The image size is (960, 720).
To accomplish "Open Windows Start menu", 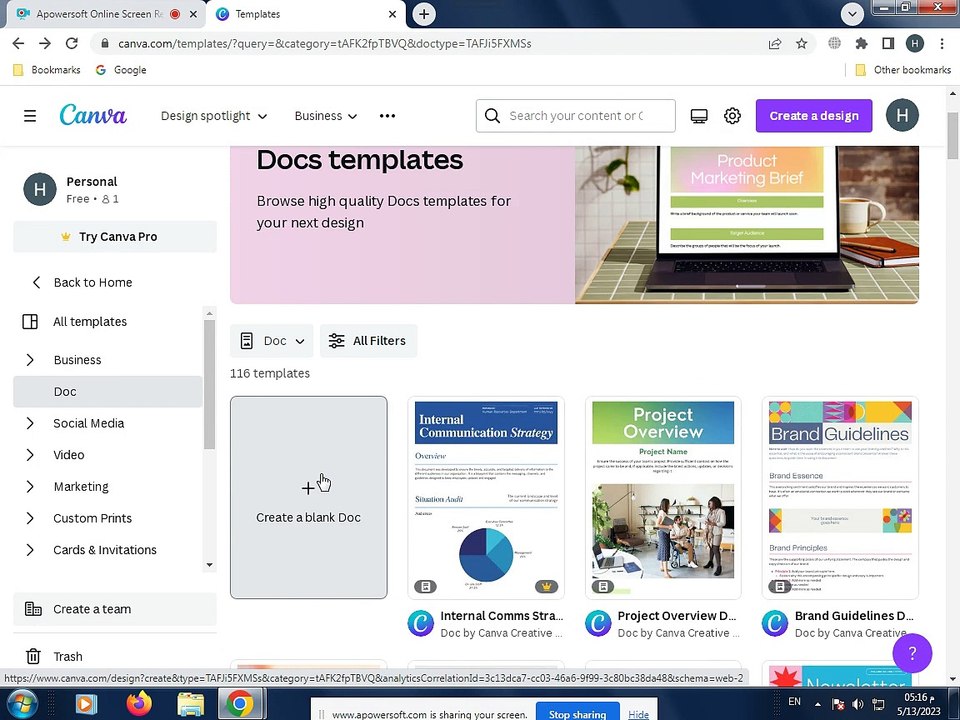I will click(x=22, y=704).
